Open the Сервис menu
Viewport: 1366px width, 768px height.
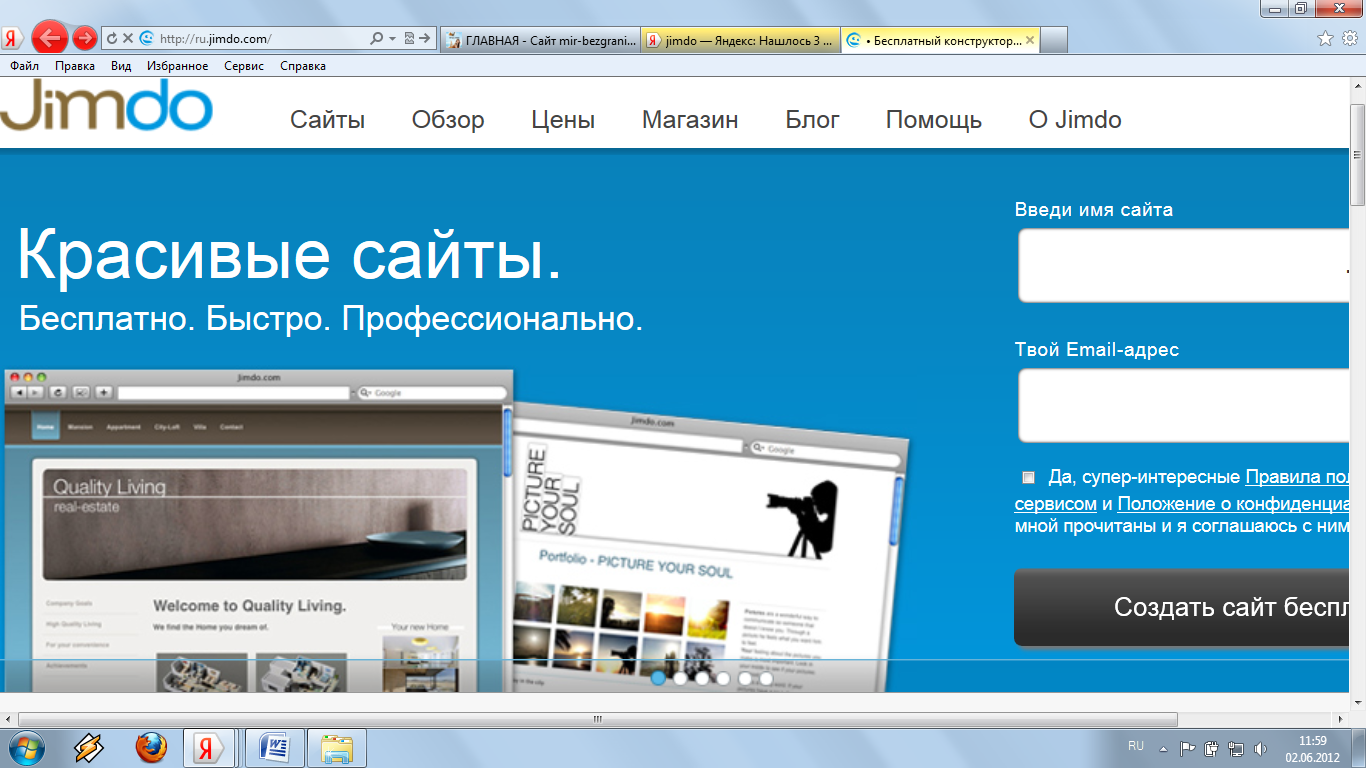[x=244, y=66]
